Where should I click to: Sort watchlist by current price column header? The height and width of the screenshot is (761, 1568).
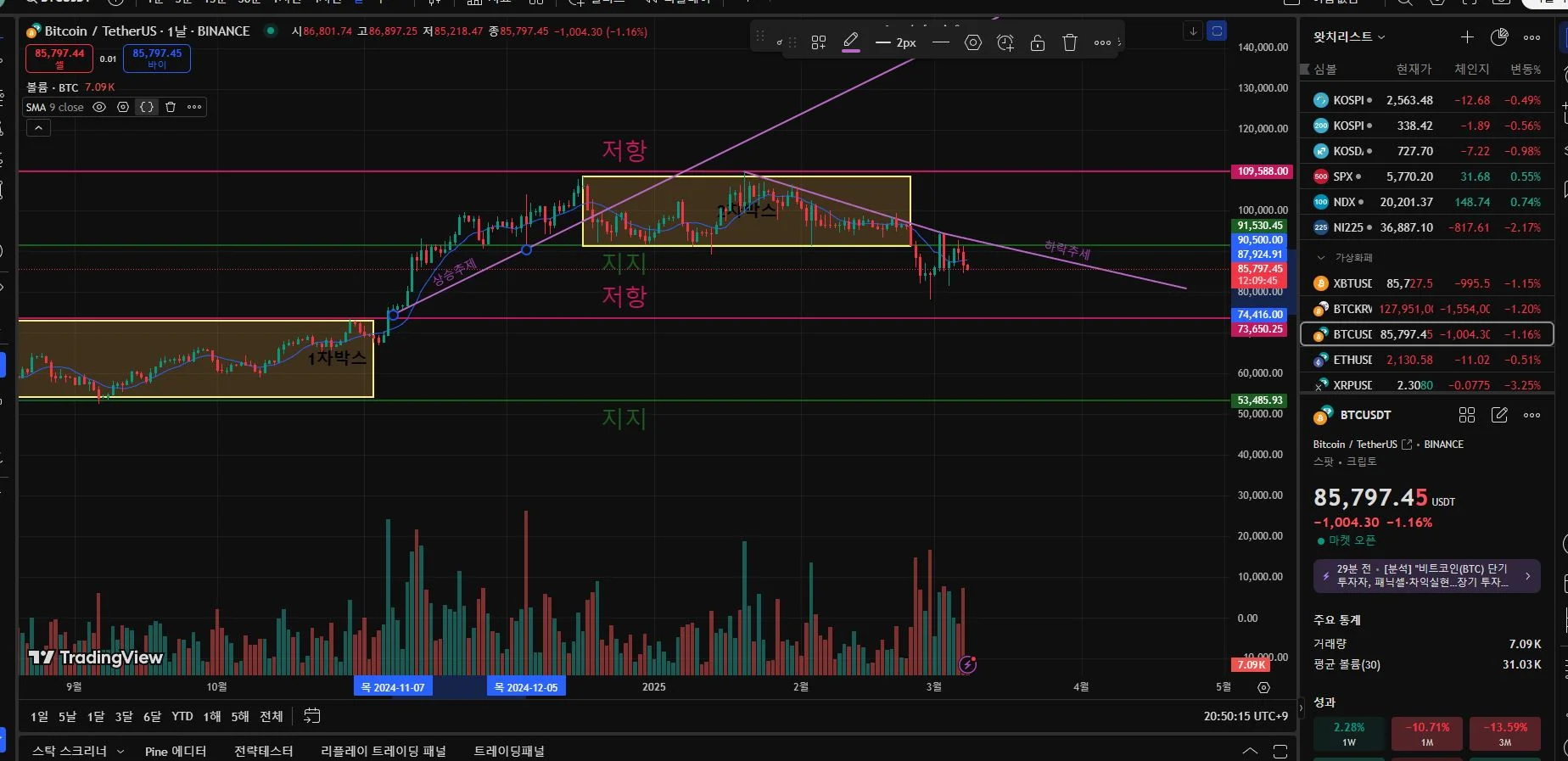pyautogui.click(x=1414, y=70)
